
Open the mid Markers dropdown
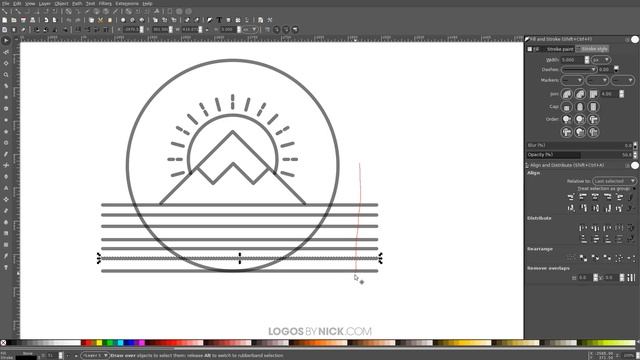click(x=597, y=80)
